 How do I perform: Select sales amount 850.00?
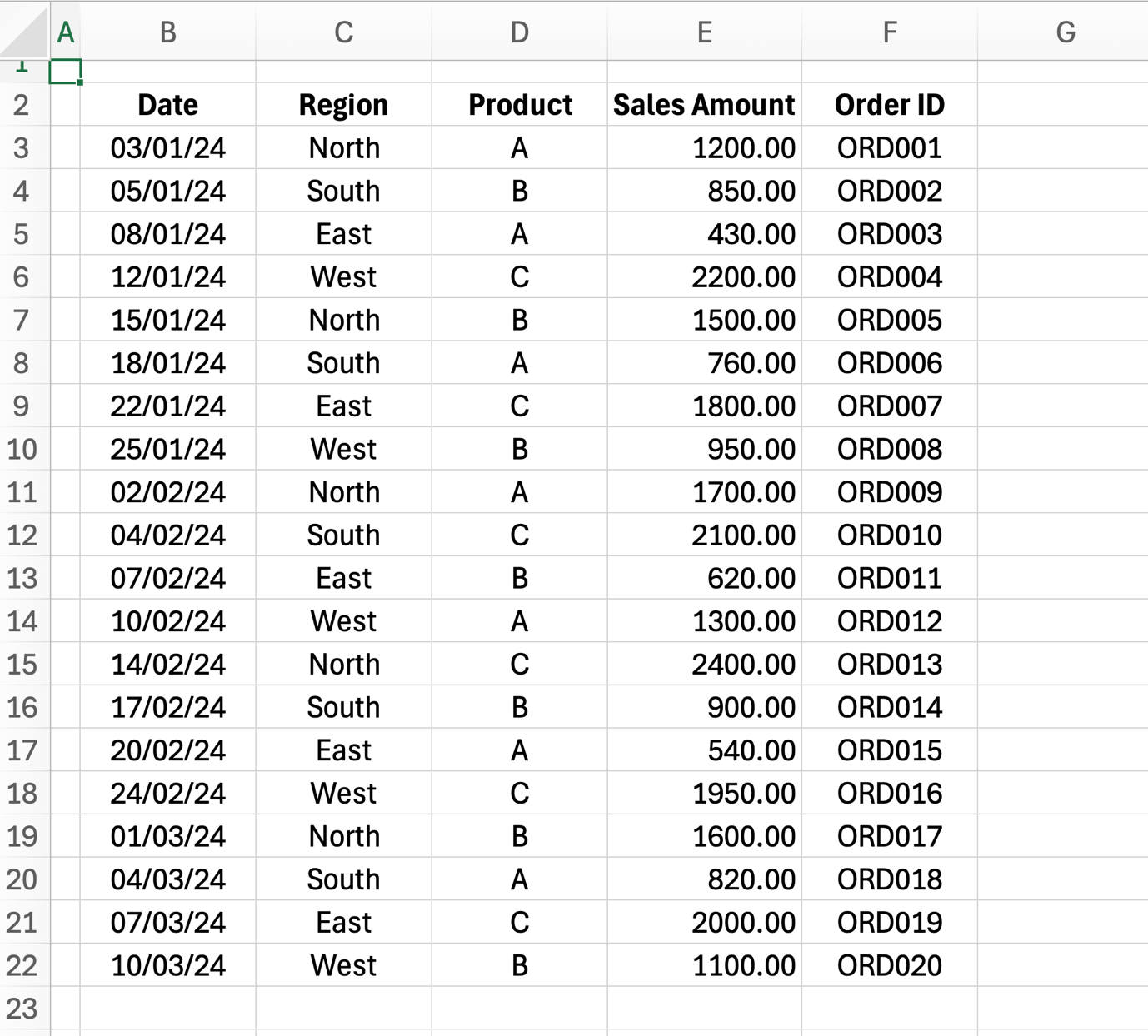coord(704,191)
